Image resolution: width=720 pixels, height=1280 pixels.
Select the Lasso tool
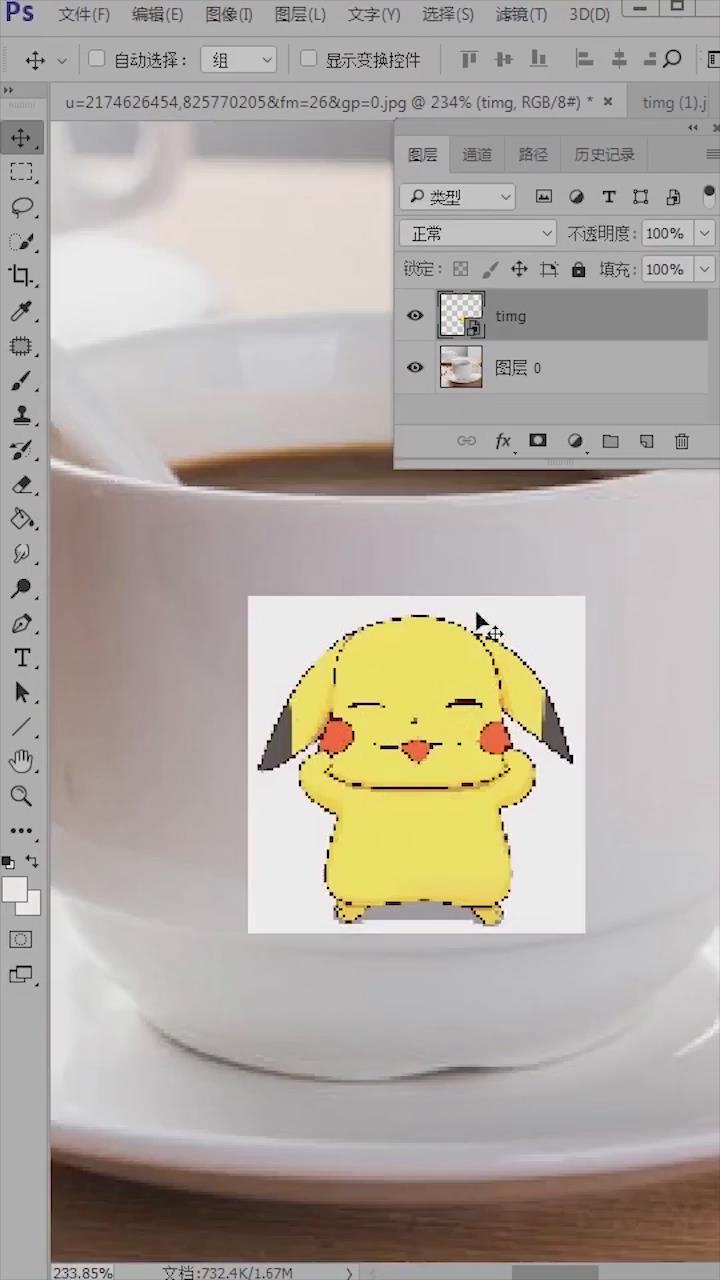pos(22,207)
